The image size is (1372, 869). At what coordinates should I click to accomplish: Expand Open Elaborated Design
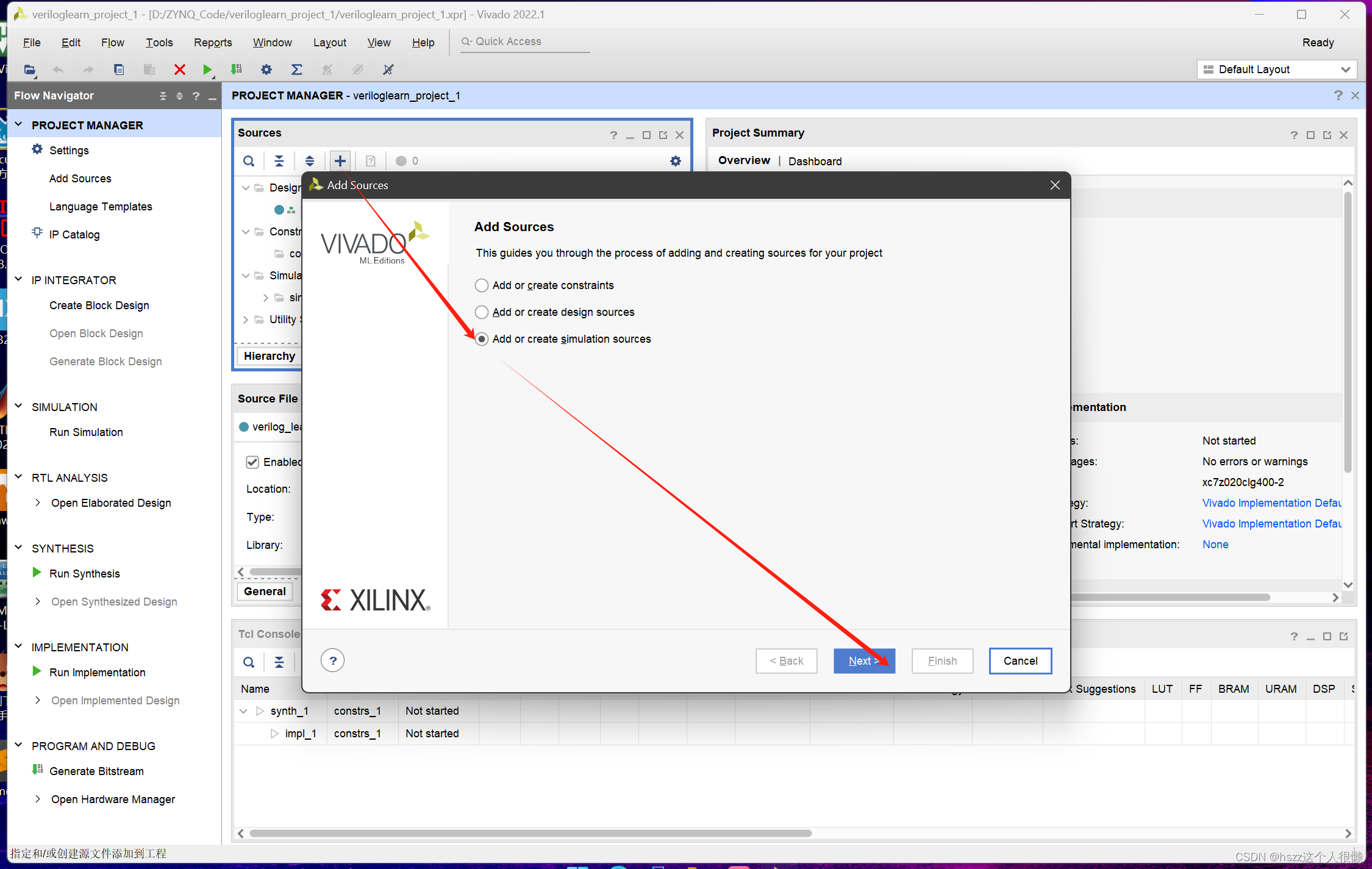point(38,503)
